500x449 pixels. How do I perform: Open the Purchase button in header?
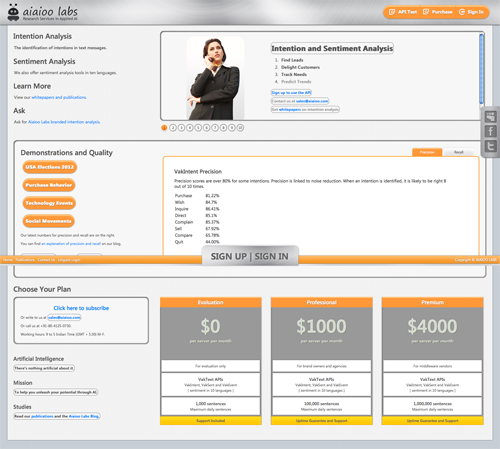click(437, 12)
